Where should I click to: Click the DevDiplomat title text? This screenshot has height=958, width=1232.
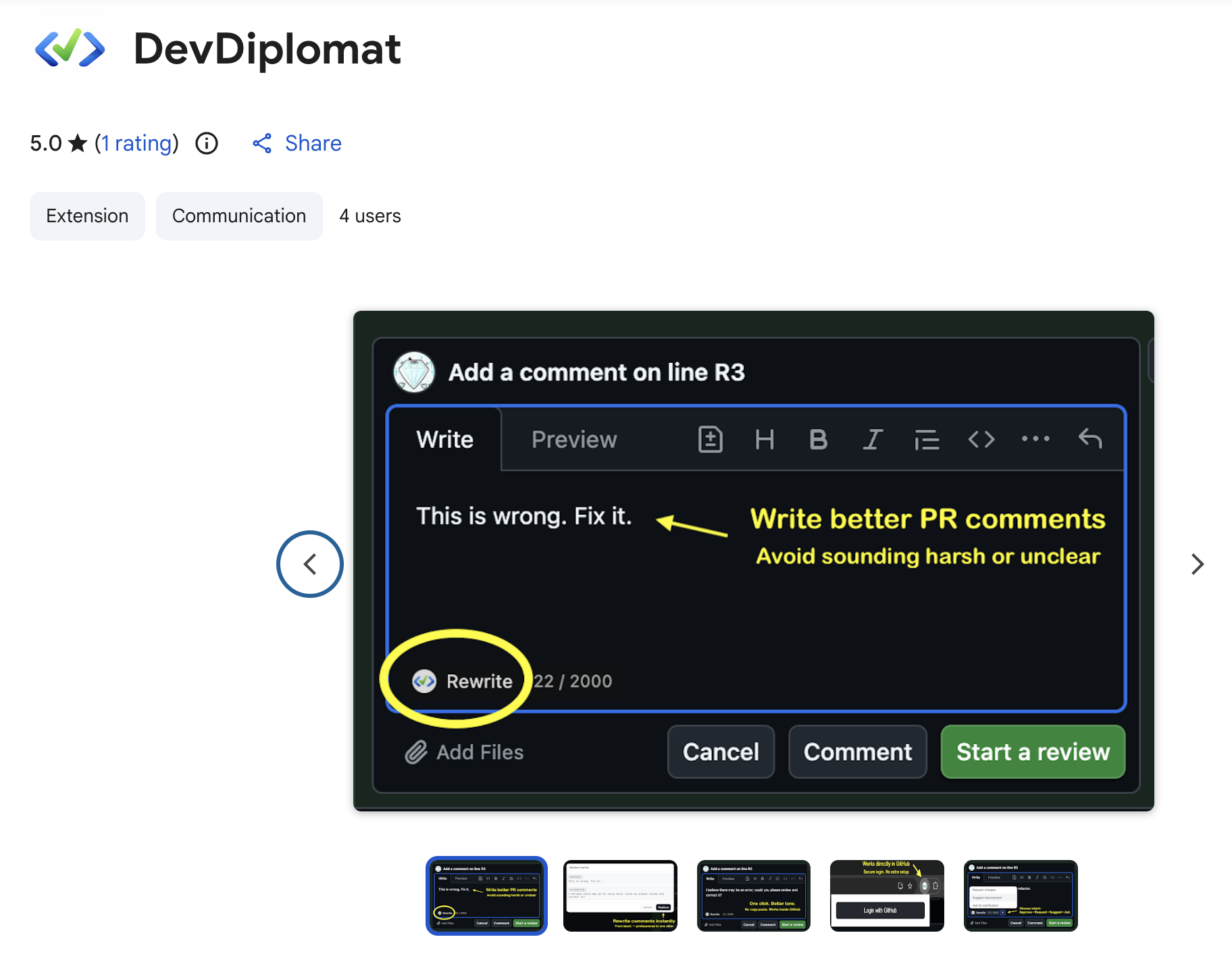point(267,49)
